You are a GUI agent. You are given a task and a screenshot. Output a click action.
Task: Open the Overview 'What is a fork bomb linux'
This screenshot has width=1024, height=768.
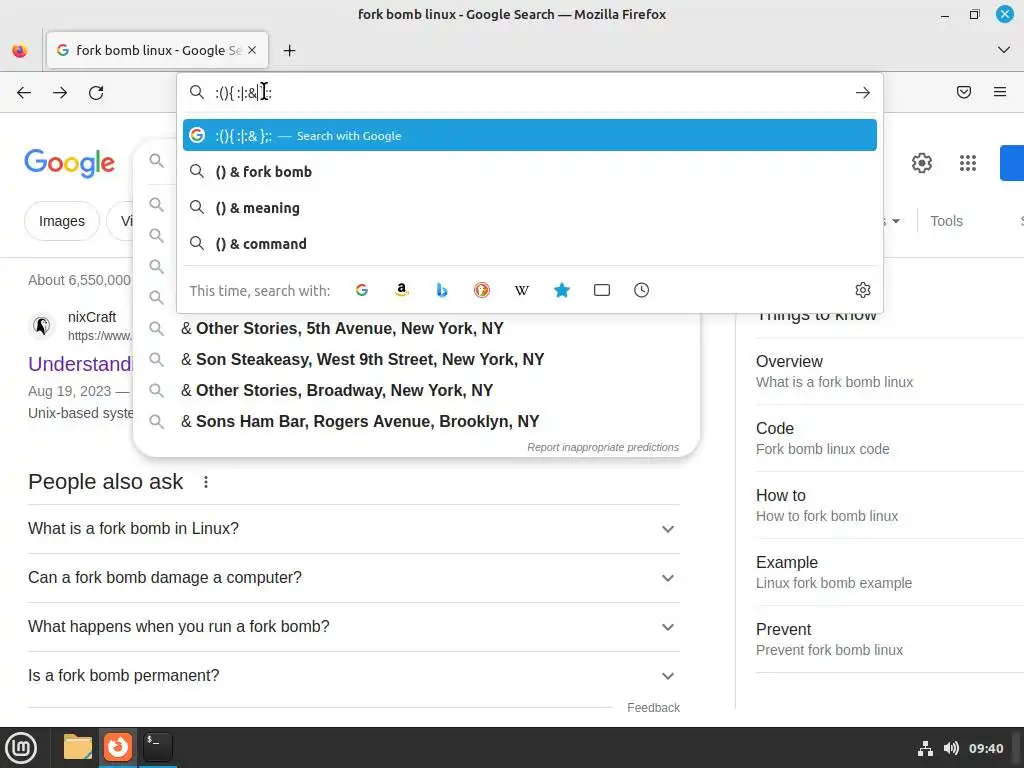pos(889,372)
